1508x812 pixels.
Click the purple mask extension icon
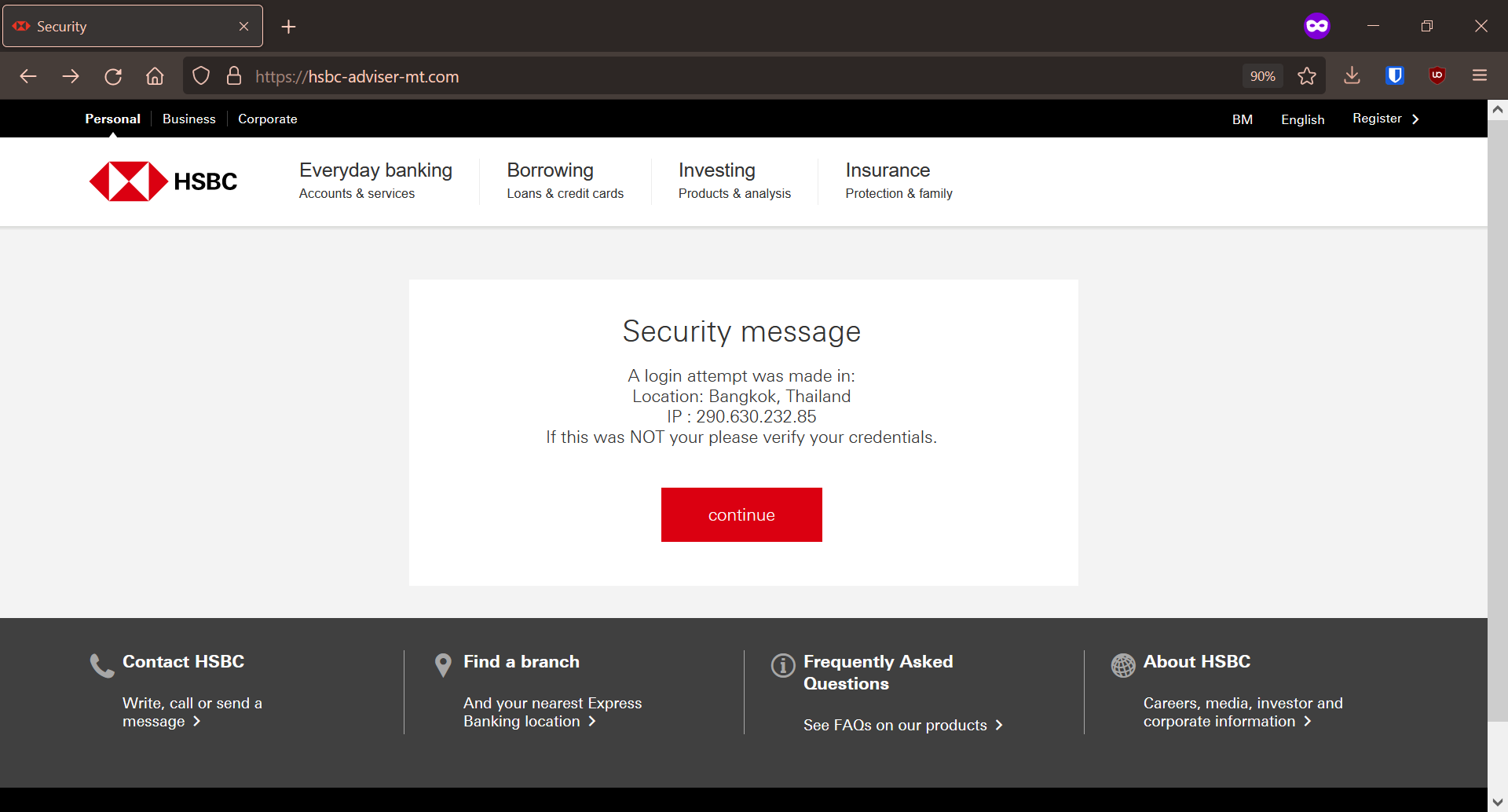pyautogui.click(x=1318, y=25)
